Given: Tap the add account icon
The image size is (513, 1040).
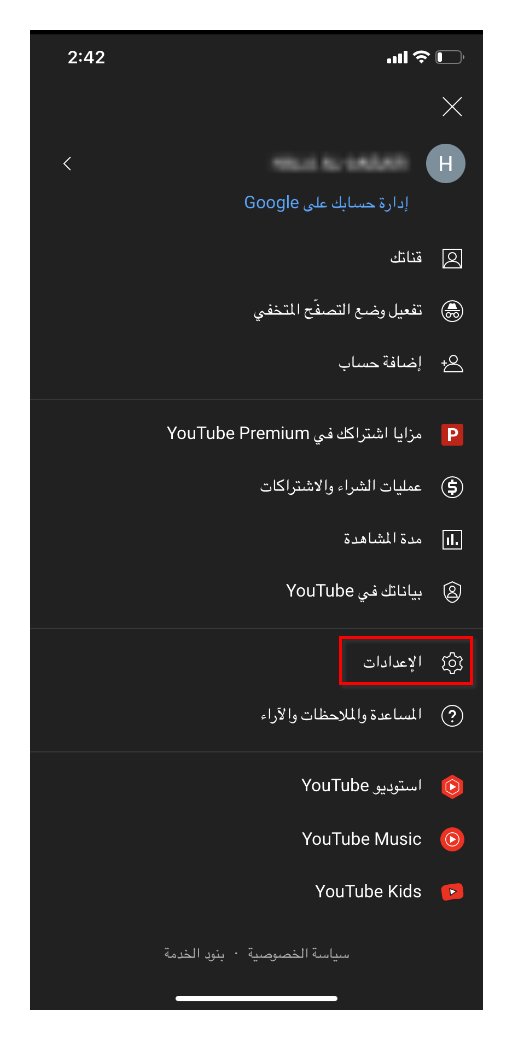Looking at the screenshot, I should coord(452,363).
